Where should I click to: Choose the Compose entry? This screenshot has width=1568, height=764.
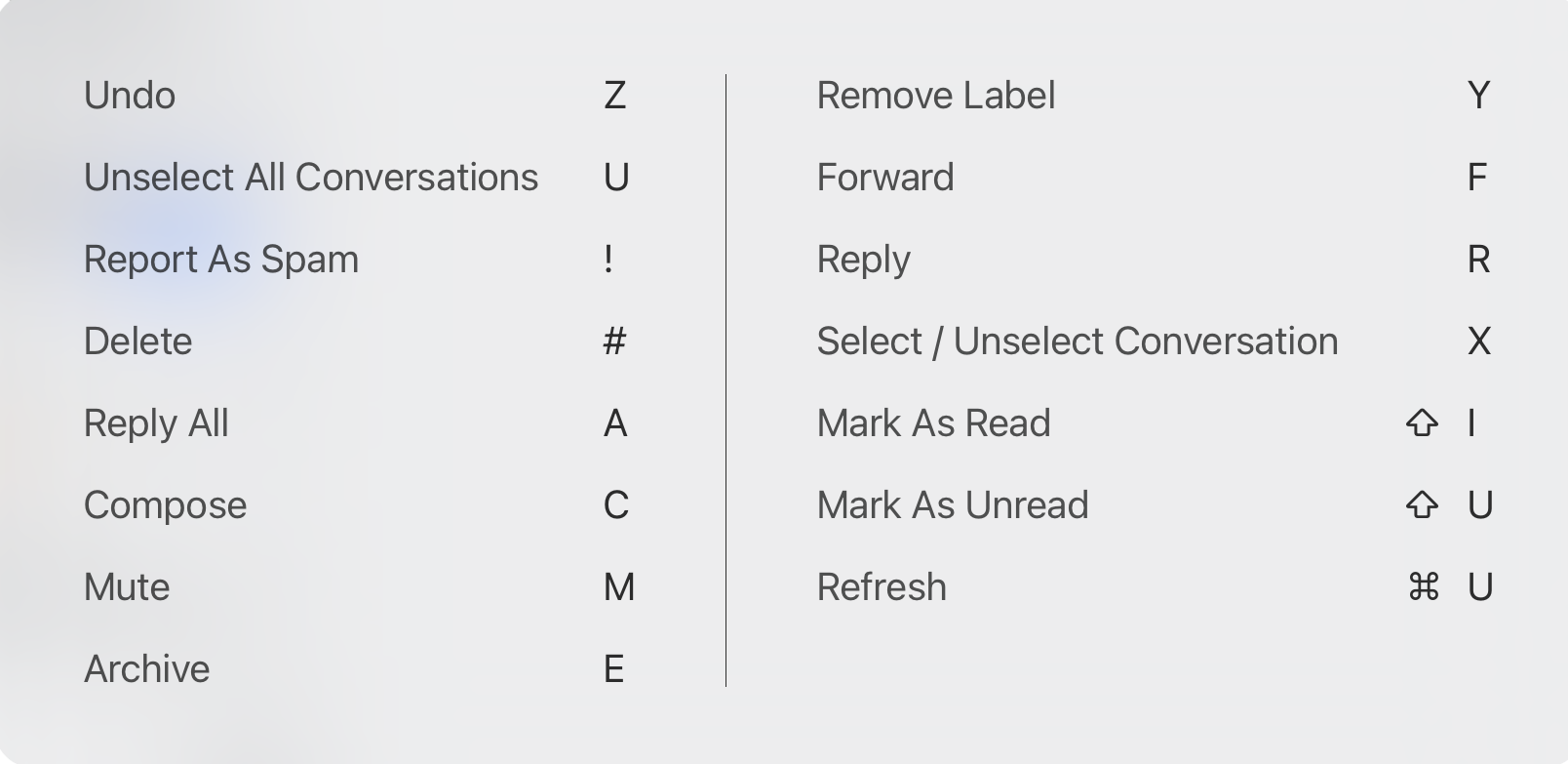(x=166, y=505)
